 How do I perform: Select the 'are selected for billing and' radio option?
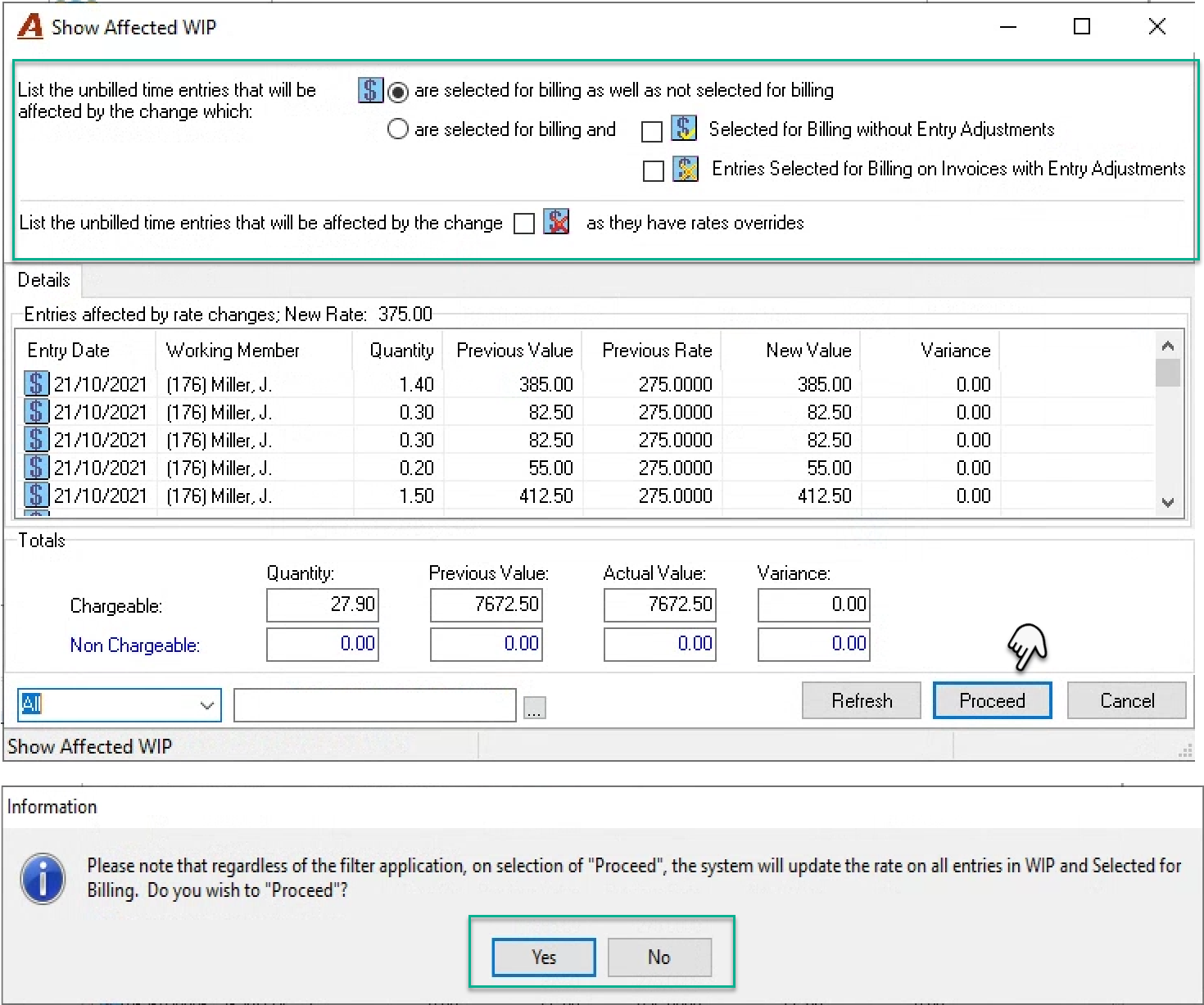tap(398, 129)
